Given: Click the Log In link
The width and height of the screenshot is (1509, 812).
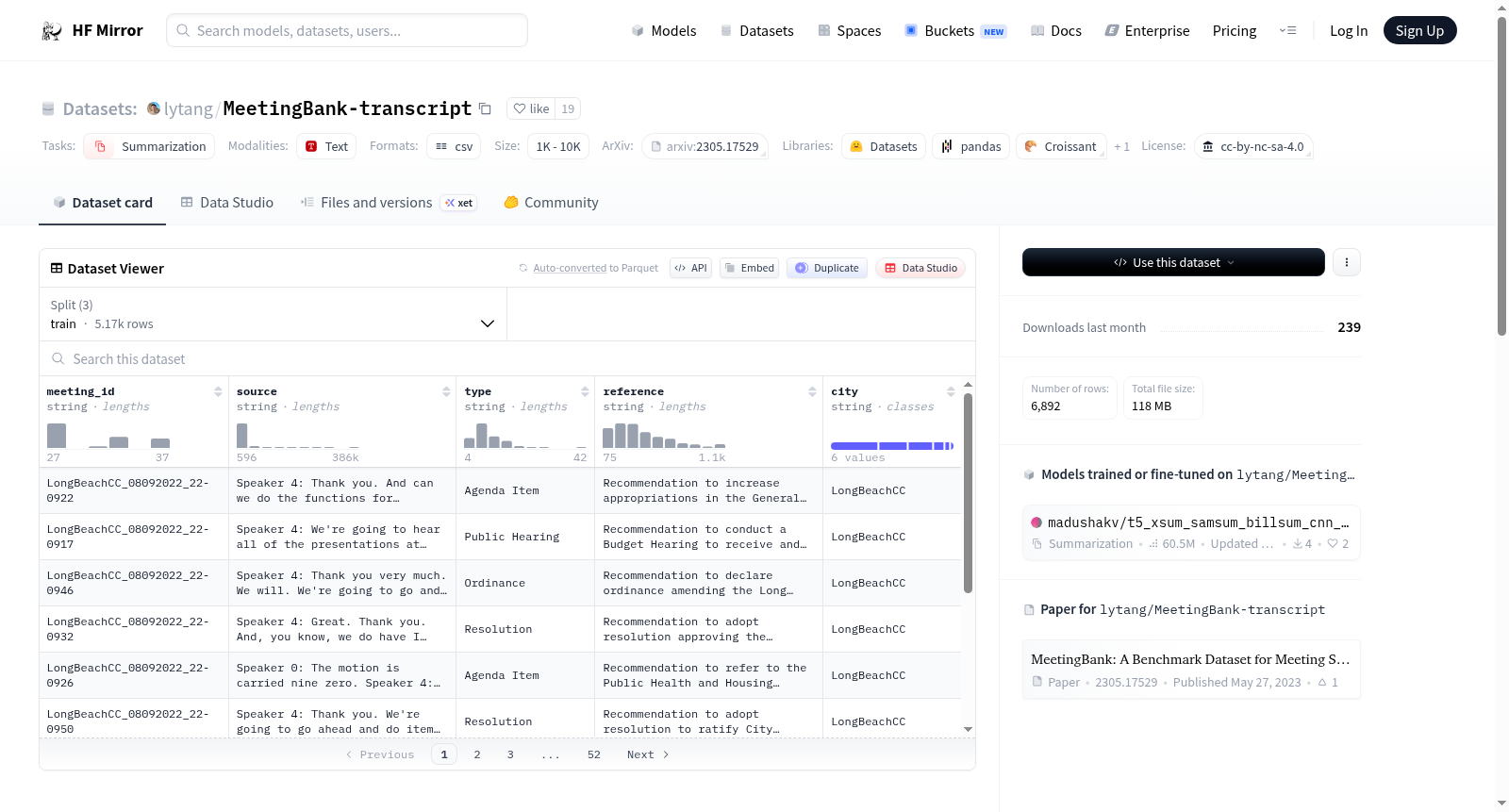Looking at the screenshot, I should coord(1349,30).
